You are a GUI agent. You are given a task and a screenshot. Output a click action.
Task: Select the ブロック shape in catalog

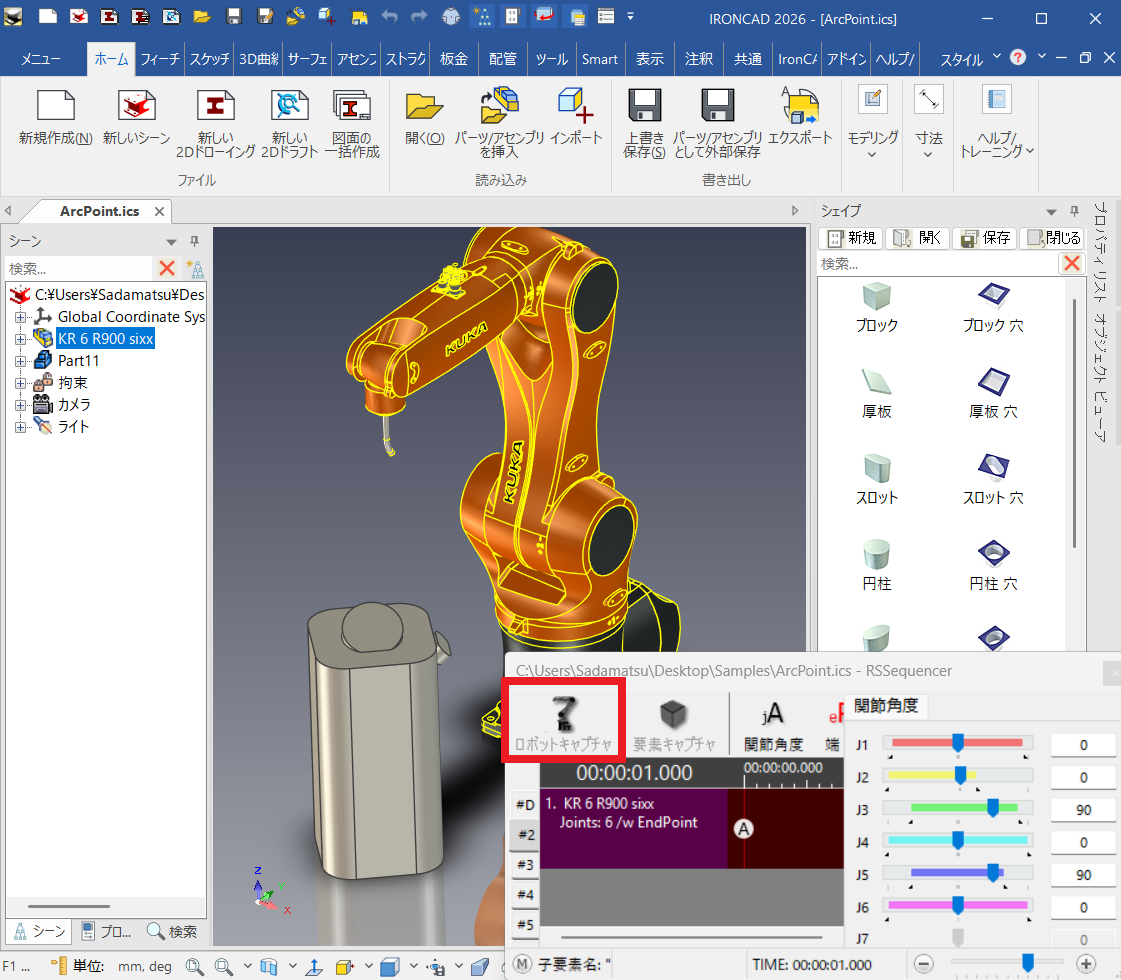click(x=876, y=307)
